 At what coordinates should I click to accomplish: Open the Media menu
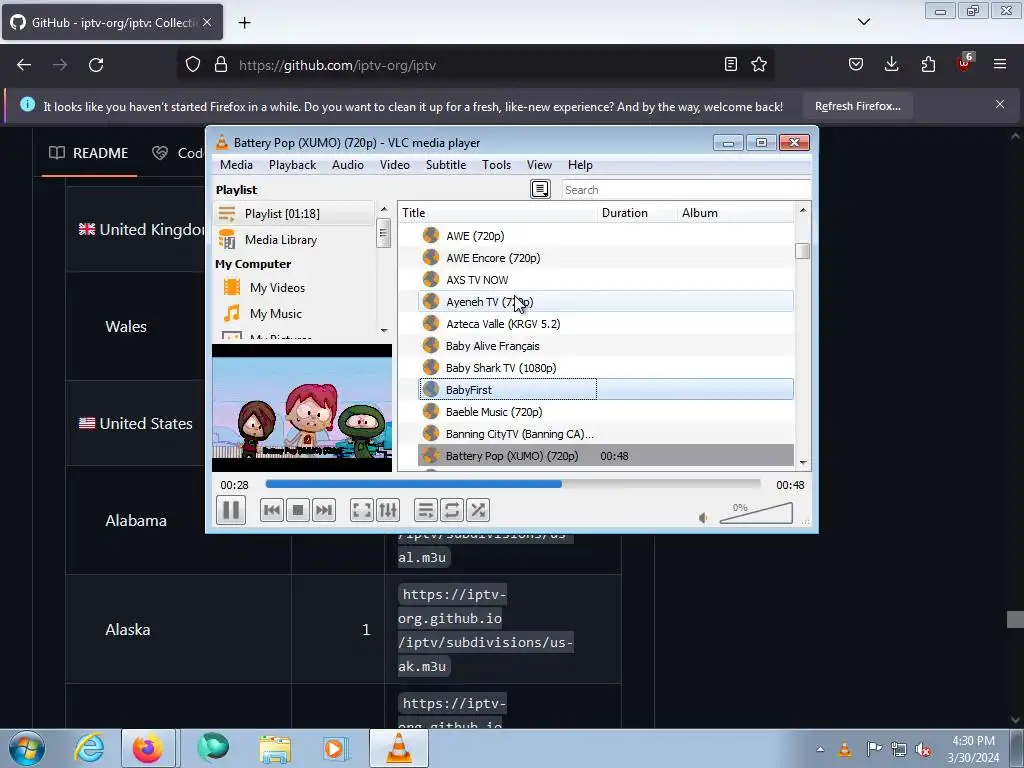[x=236, y=165]
